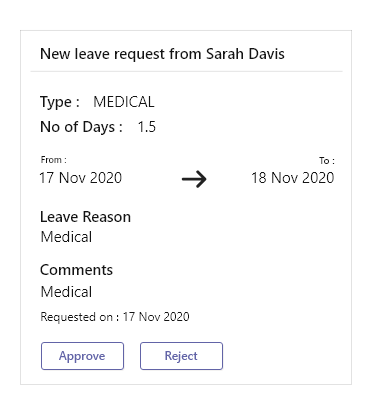Viewport: 374px width, 410px height.
Task: Click the name Sarah Davis in the header
Action: (245, 54)
